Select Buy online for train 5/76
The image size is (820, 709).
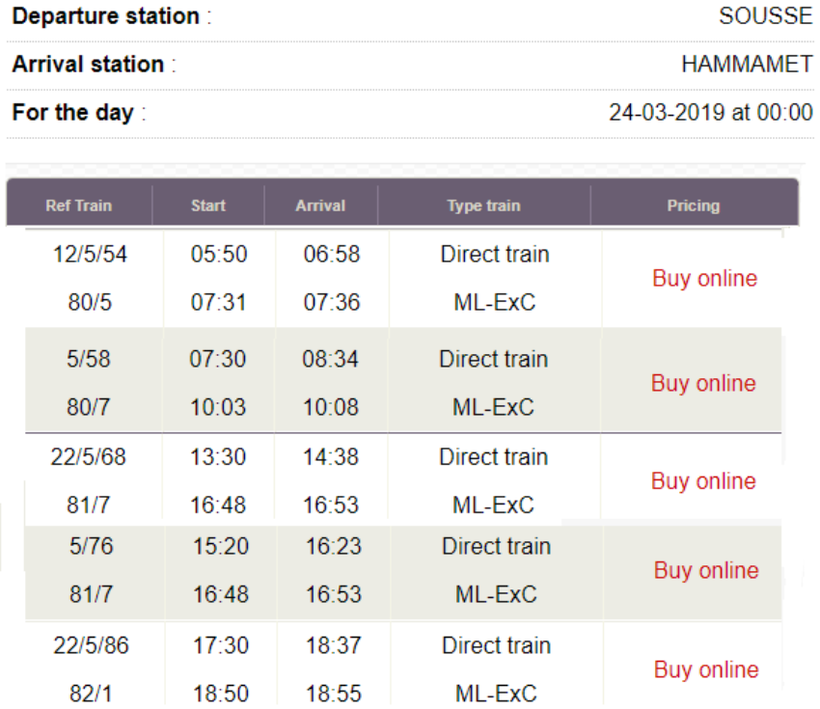click(706, 570)
